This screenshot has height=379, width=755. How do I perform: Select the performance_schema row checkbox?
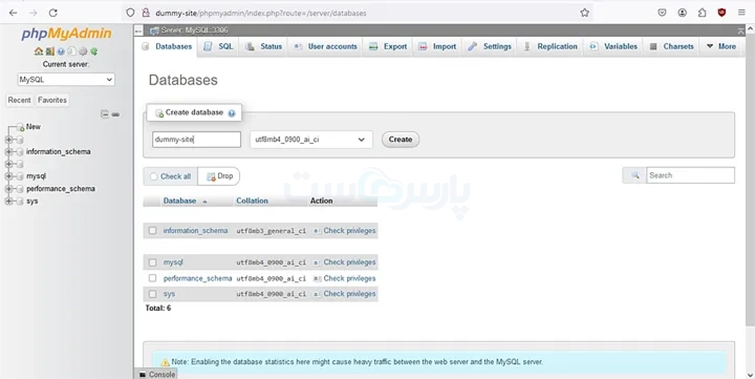pos(153,278)
